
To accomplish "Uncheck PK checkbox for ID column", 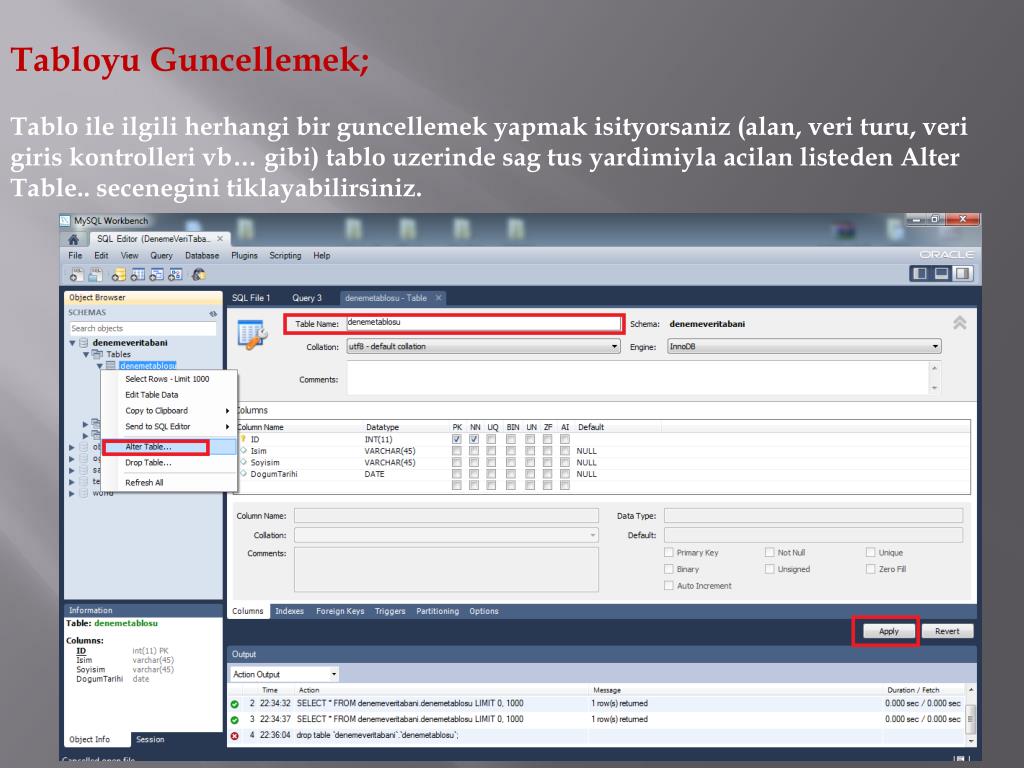I will coord(456,440).
